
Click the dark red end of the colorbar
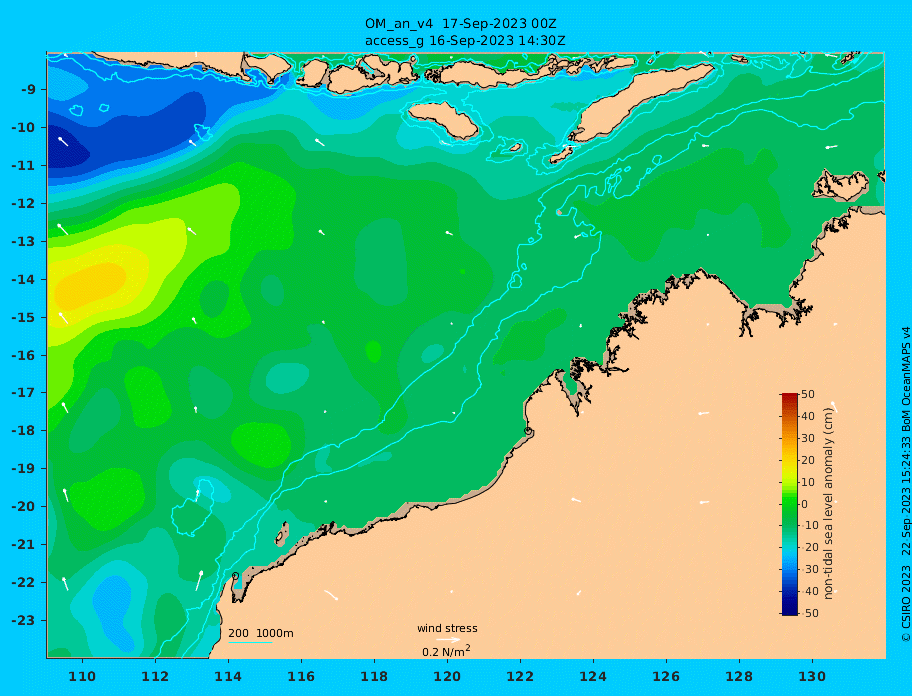click(790, 397)
